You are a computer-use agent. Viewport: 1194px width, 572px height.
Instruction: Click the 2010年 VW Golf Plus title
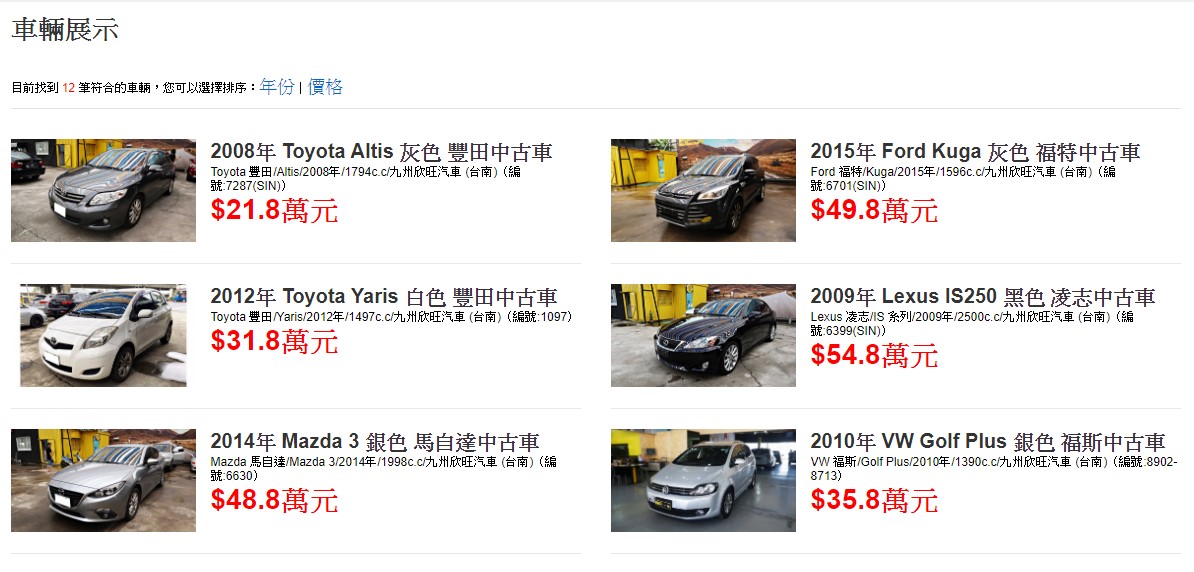click(x=988, y=442)
